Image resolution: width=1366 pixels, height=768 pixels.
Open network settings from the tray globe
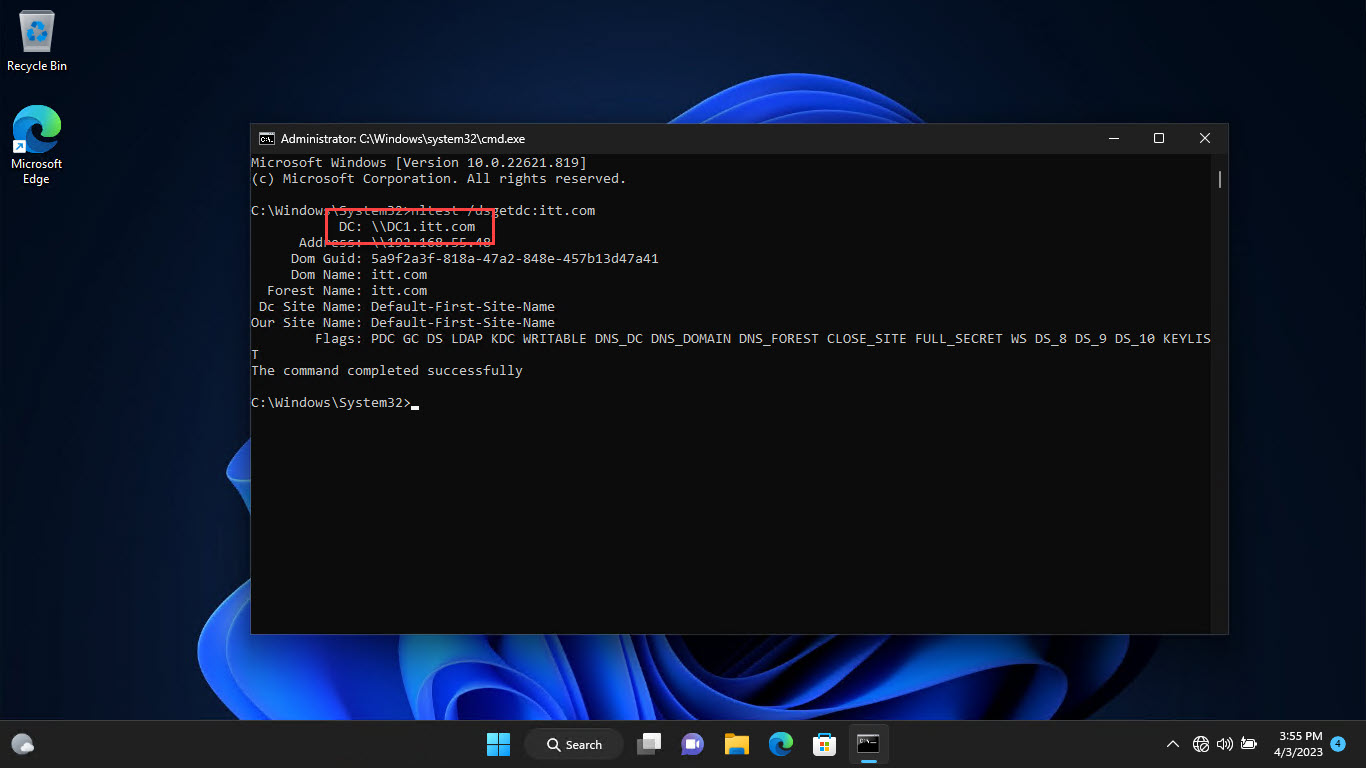(x=1200, y=744)
